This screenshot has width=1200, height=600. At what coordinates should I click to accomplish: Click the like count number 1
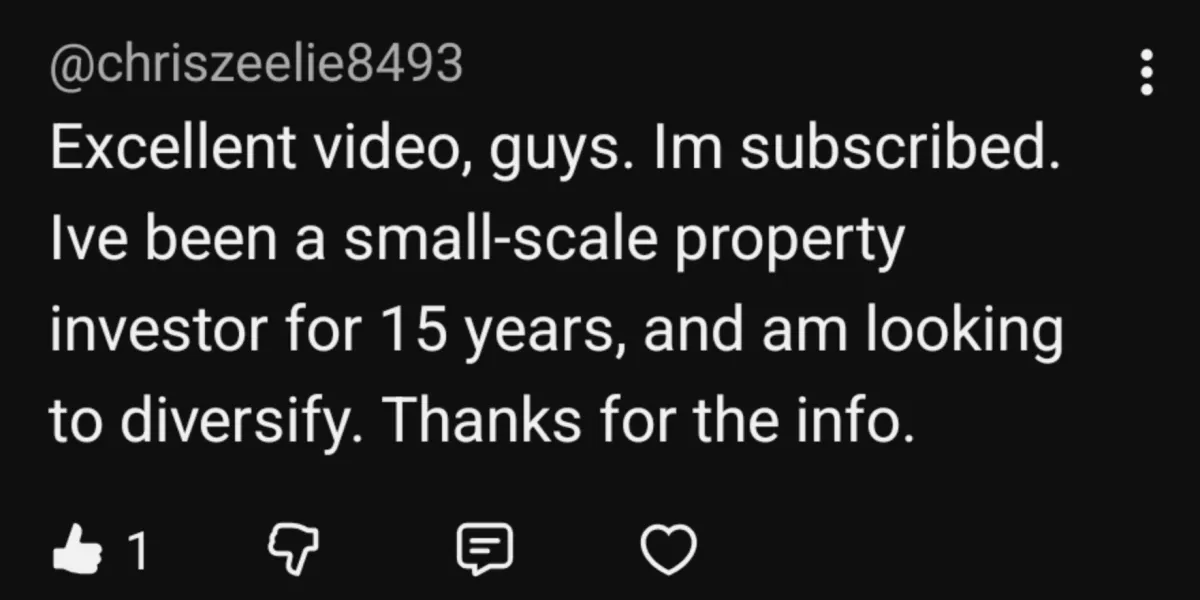coord(139,551)
